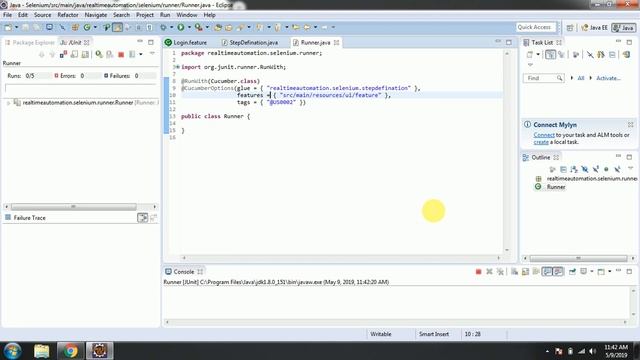Click Pin Console icon

point(572,271)
